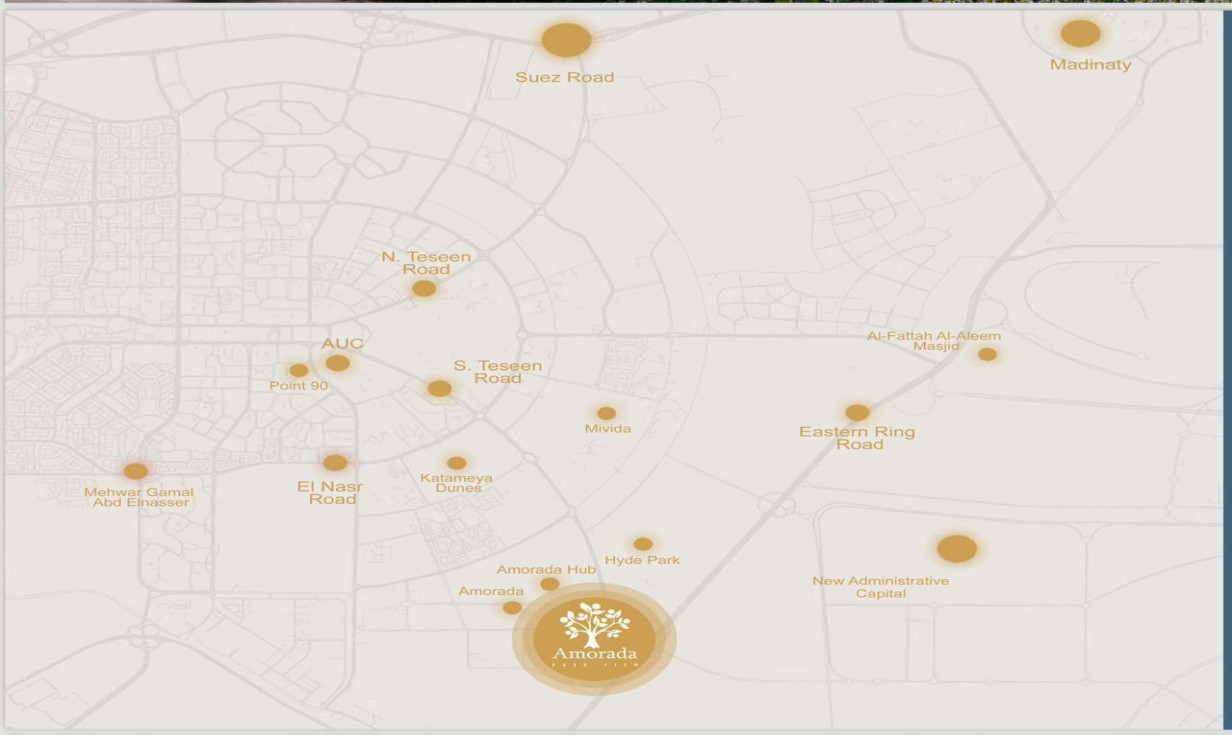
Task: Select the "Mehwar Gamal Abd Elnasser" label
Action: (140, 497)
